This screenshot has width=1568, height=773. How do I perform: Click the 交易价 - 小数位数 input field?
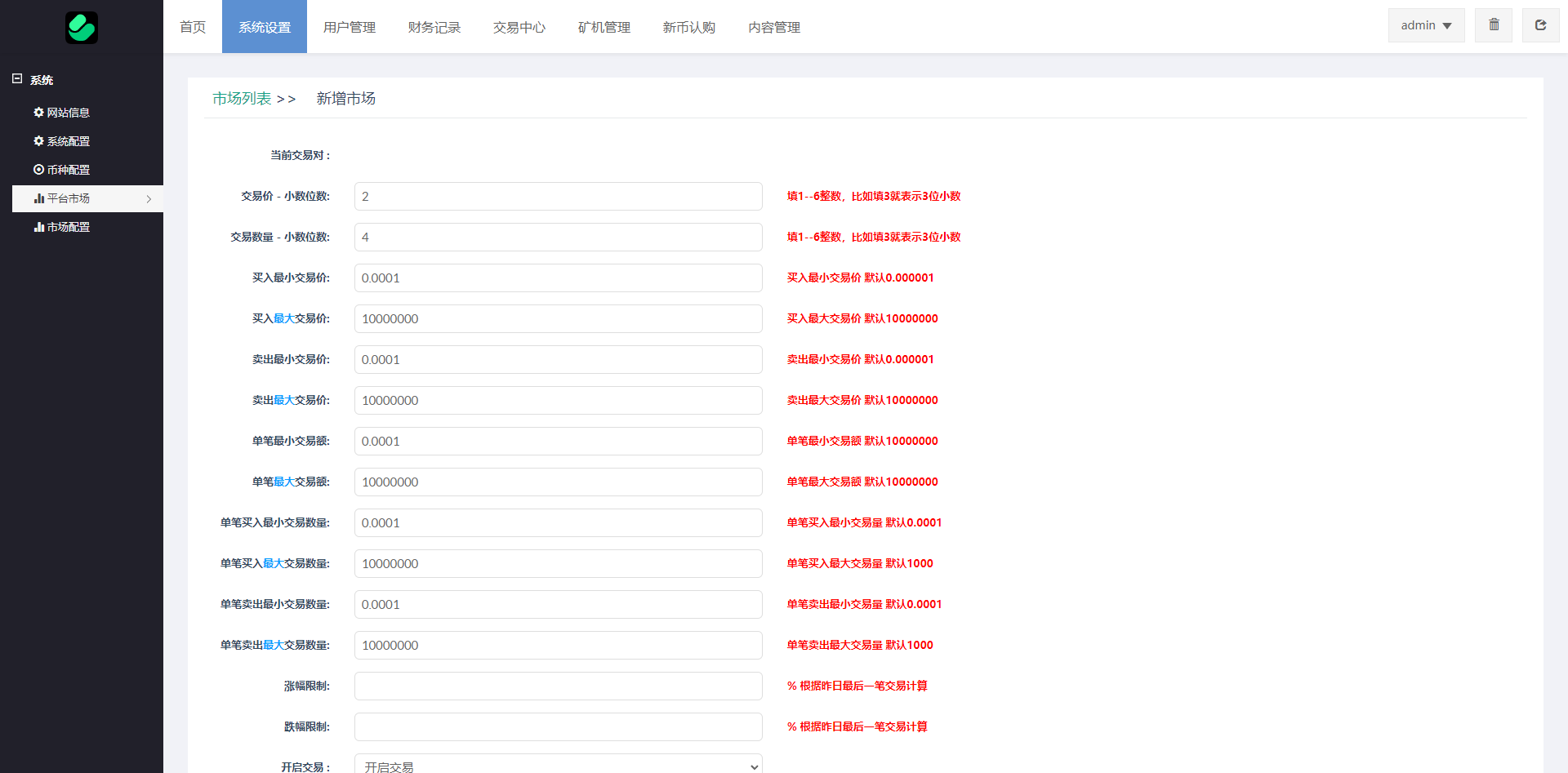pyautogui.click(x=559, y=196)
